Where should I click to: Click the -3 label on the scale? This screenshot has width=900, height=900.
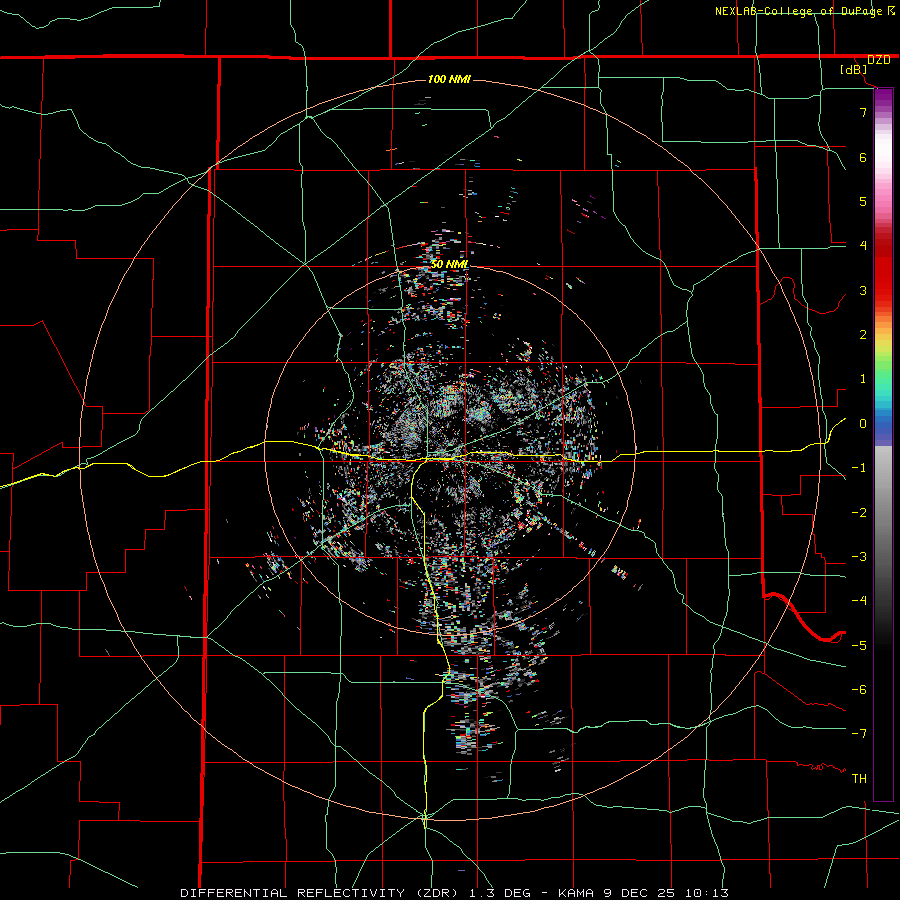click(859, 557)
